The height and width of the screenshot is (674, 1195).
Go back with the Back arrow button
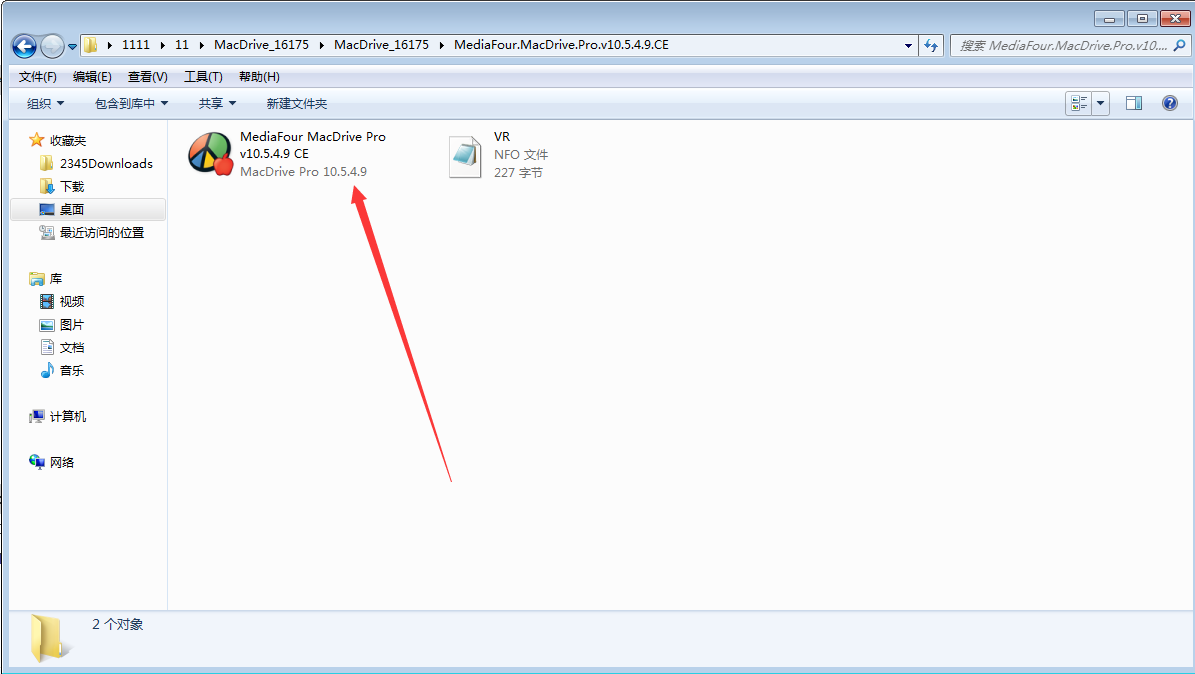pos(24,47)
